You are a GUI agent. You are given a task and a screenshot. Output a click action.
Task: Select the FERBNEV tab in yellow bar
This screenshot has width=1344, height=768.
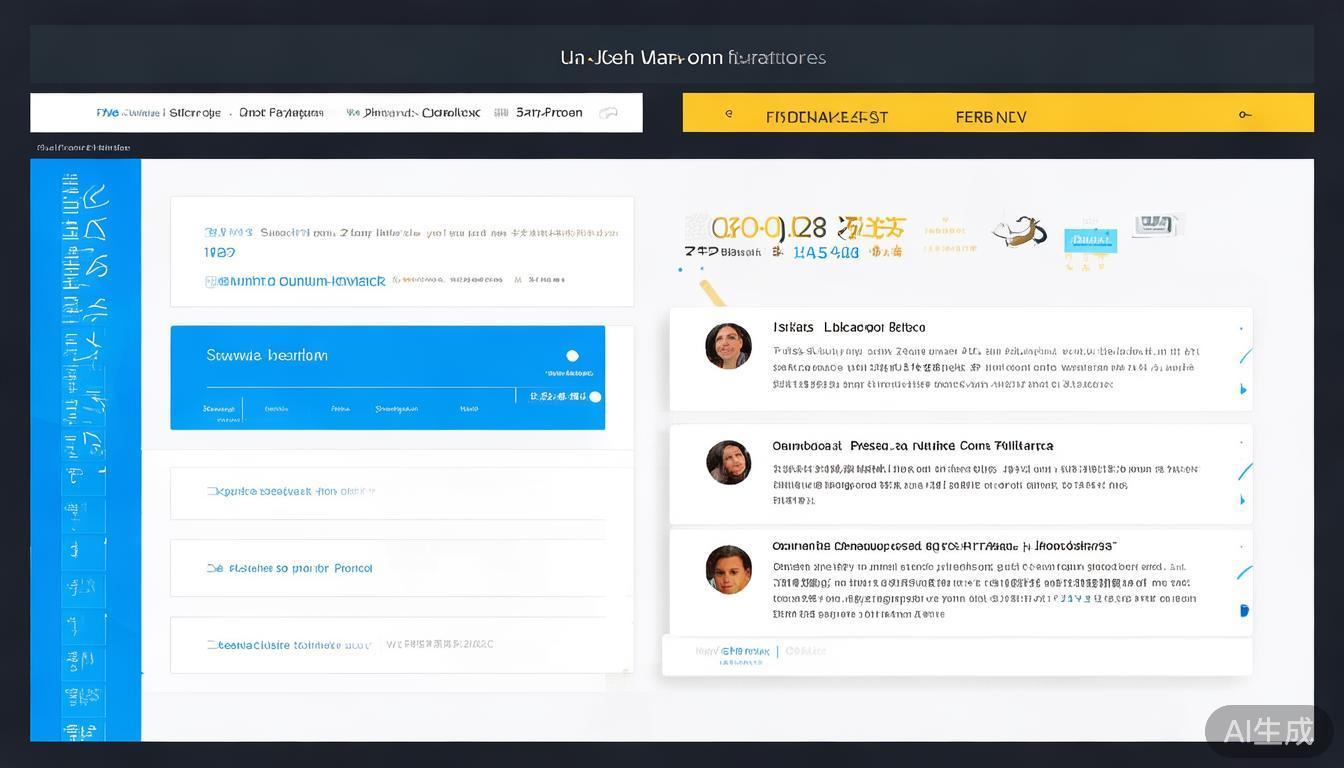click(x=990, y=117)
